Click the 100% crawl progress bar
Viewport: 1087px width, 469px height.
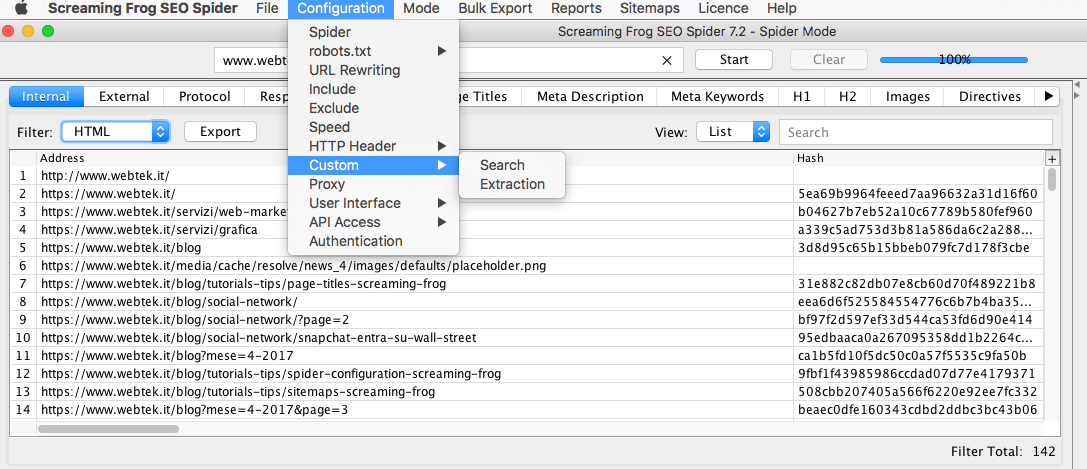[954, 60]
